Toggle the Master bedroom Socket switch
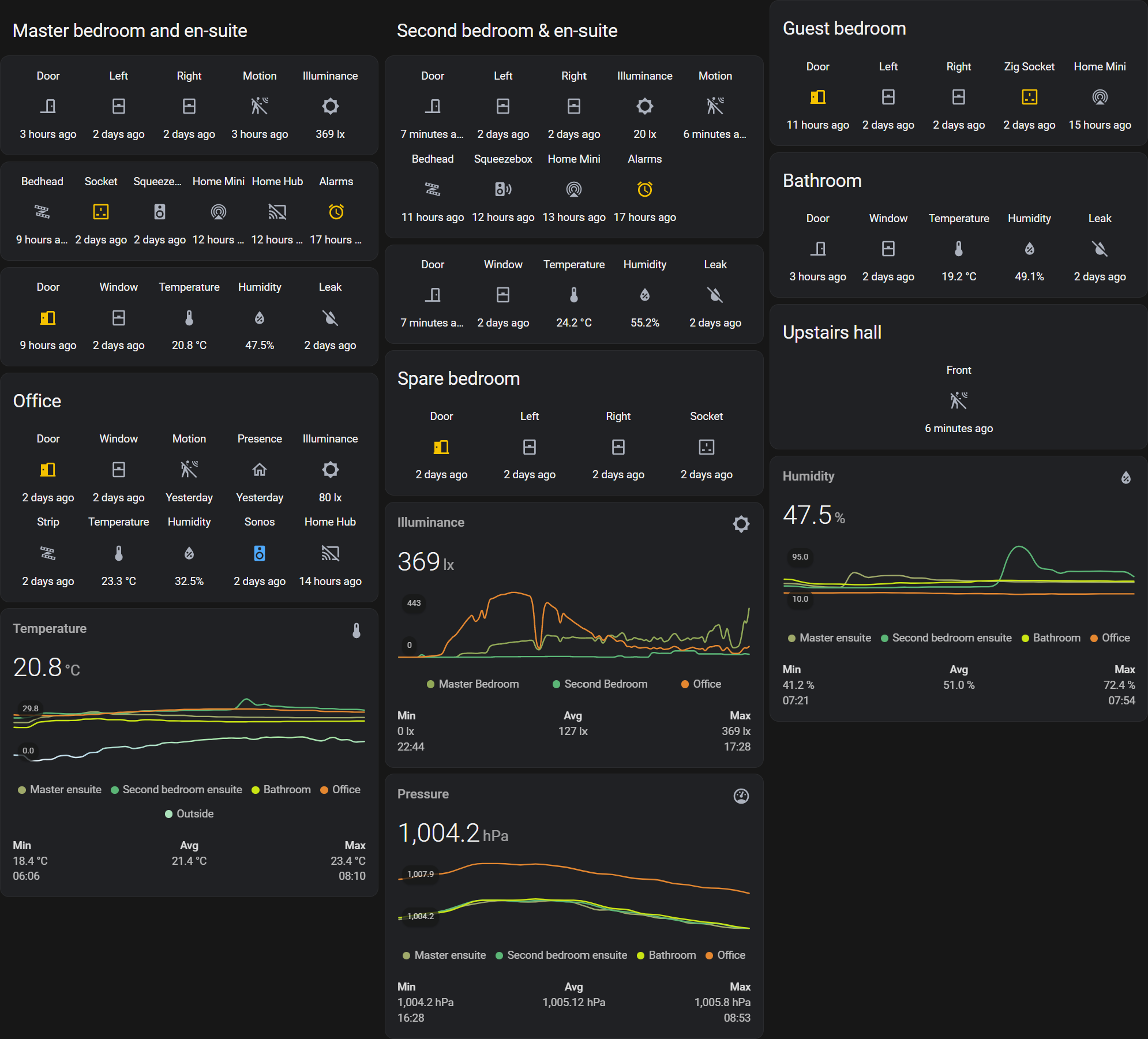This screenshot has height=1039, width=1148. pos(101,212)
